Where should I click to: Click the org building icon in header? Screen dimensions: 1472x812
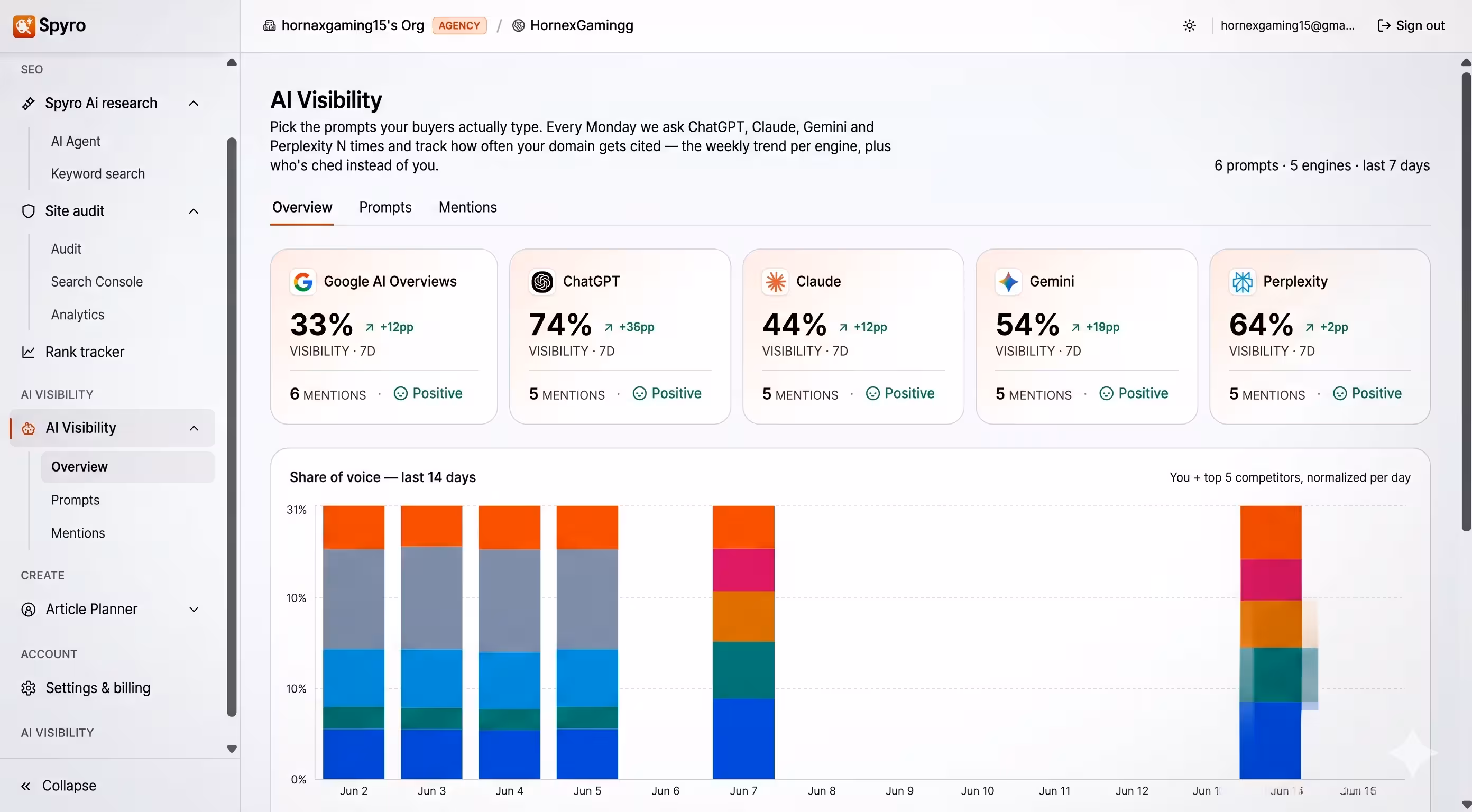[269, 26]
